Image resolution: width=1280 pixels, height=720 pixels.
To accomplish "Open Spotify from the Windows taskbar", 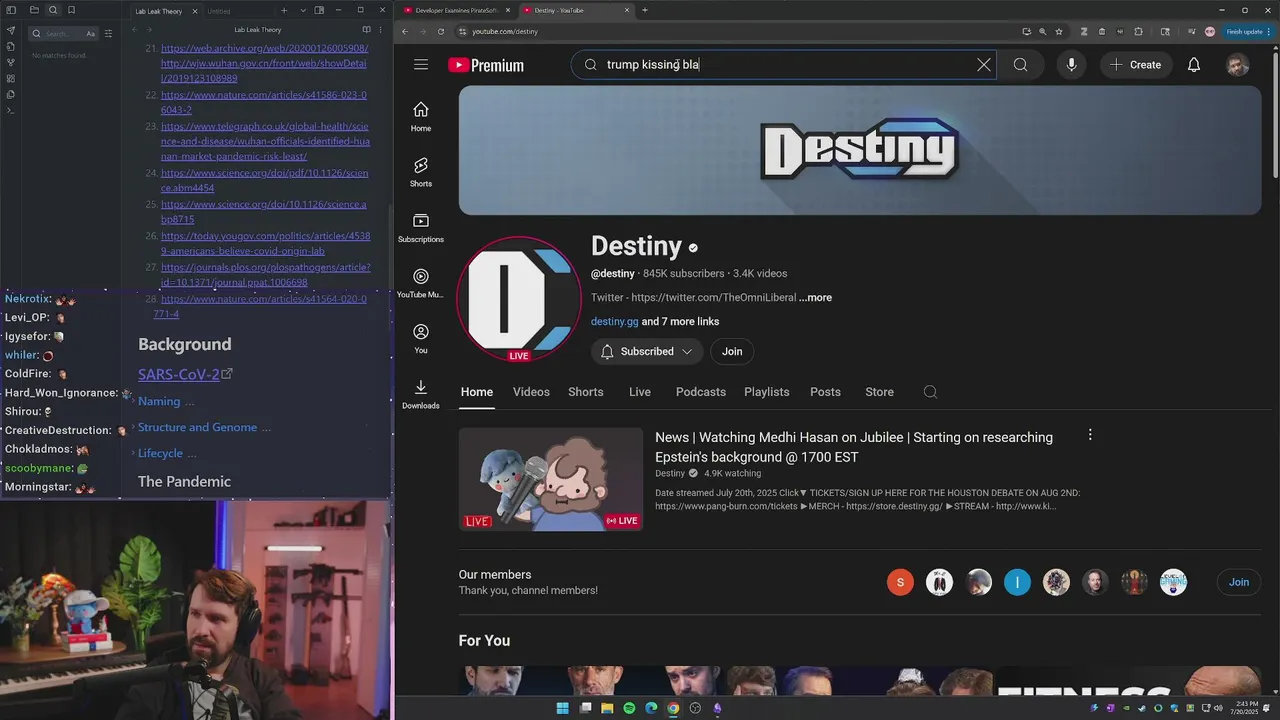I will (629, 708).
